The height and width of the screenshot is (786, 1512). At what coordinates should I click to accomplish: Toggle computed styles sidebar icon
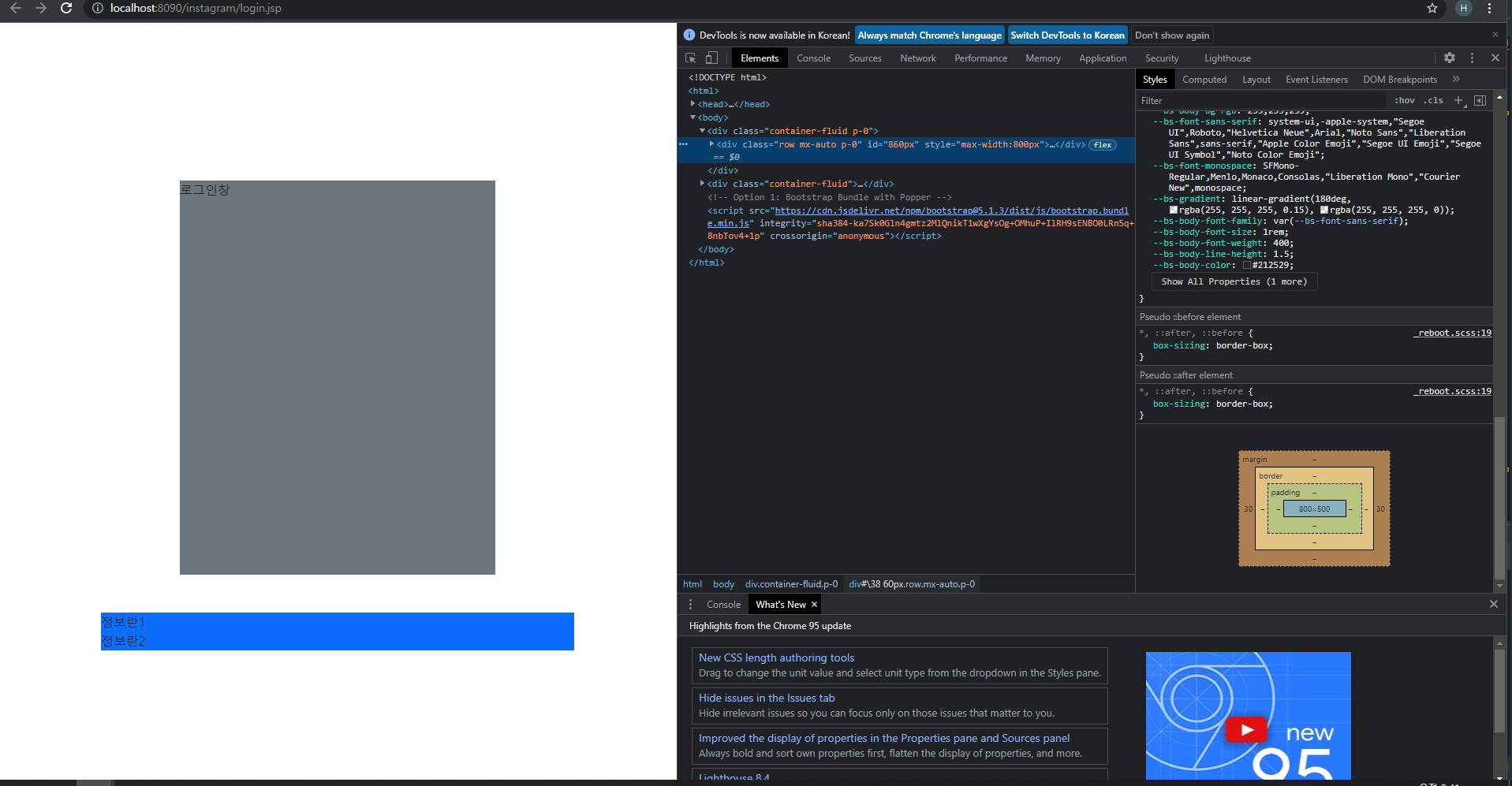tap(1480, 101)
